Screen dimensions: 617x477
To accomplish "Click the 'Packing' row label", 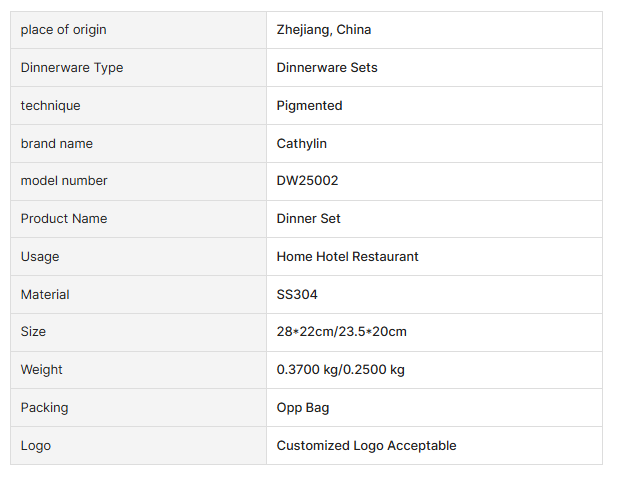I will (45, 408).
